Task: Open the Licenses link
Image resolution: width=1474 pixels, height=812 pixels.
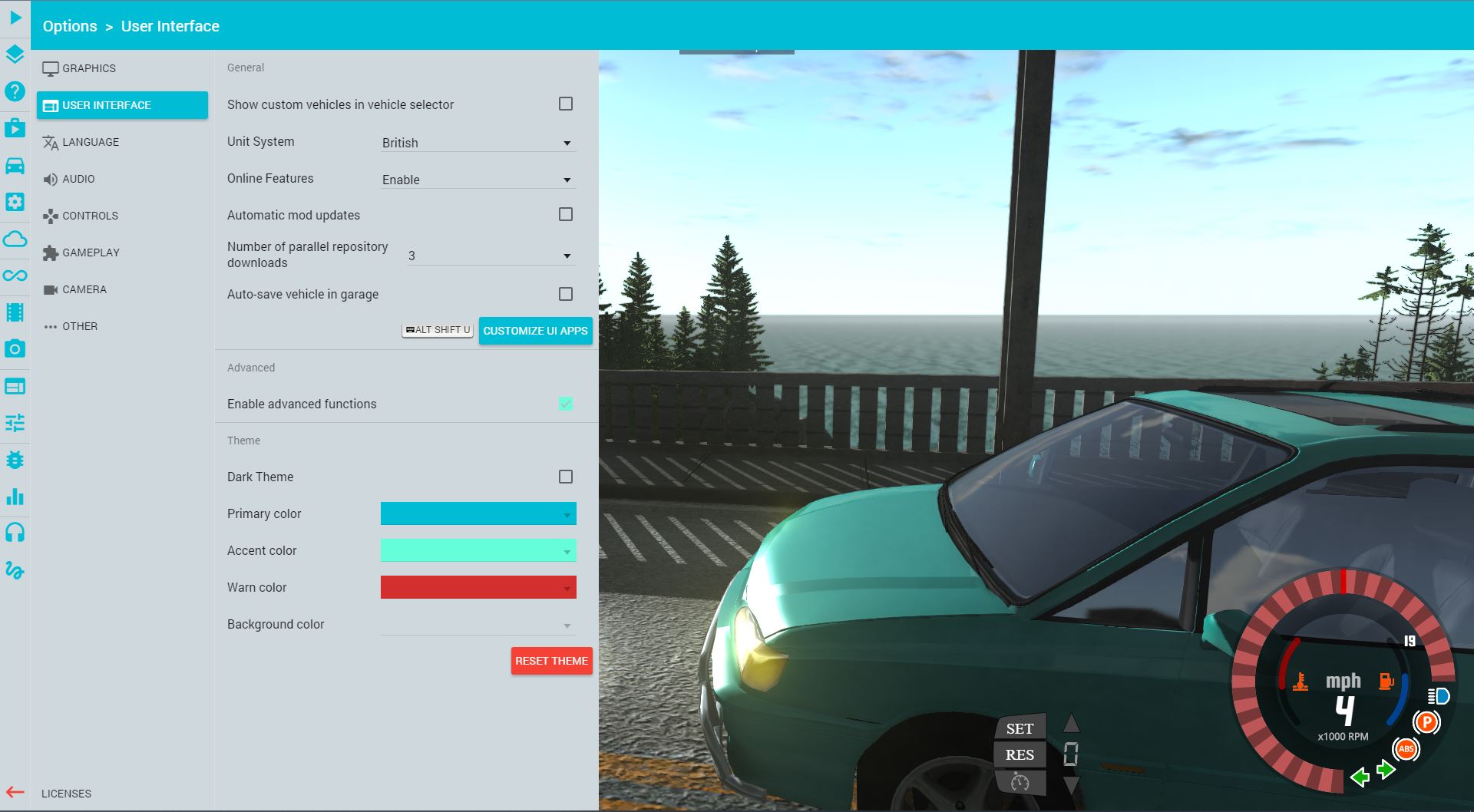Action: click(x=66, y=794)
